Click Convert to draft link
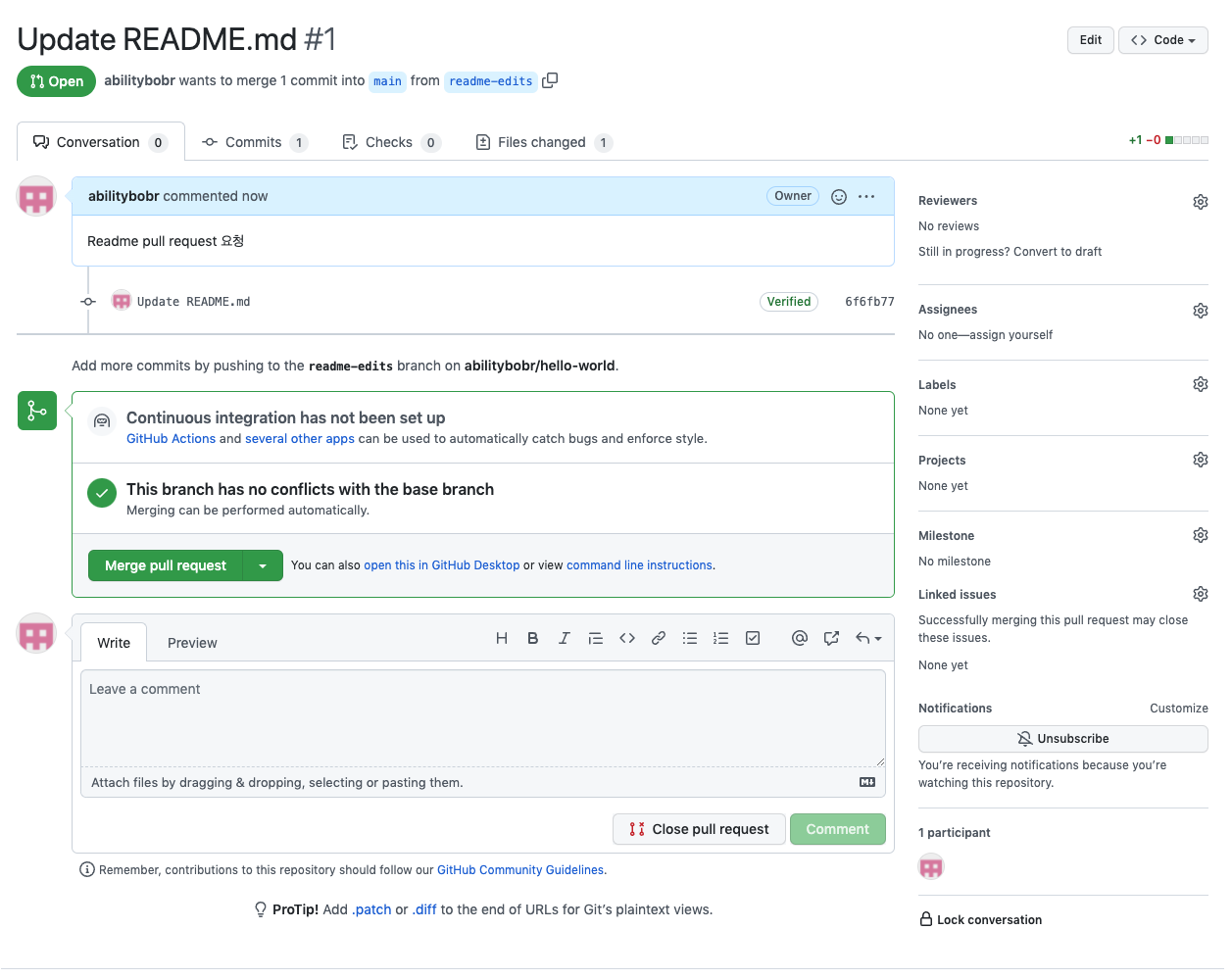This screenshot has height=979, width=1232. (1058, 252)
